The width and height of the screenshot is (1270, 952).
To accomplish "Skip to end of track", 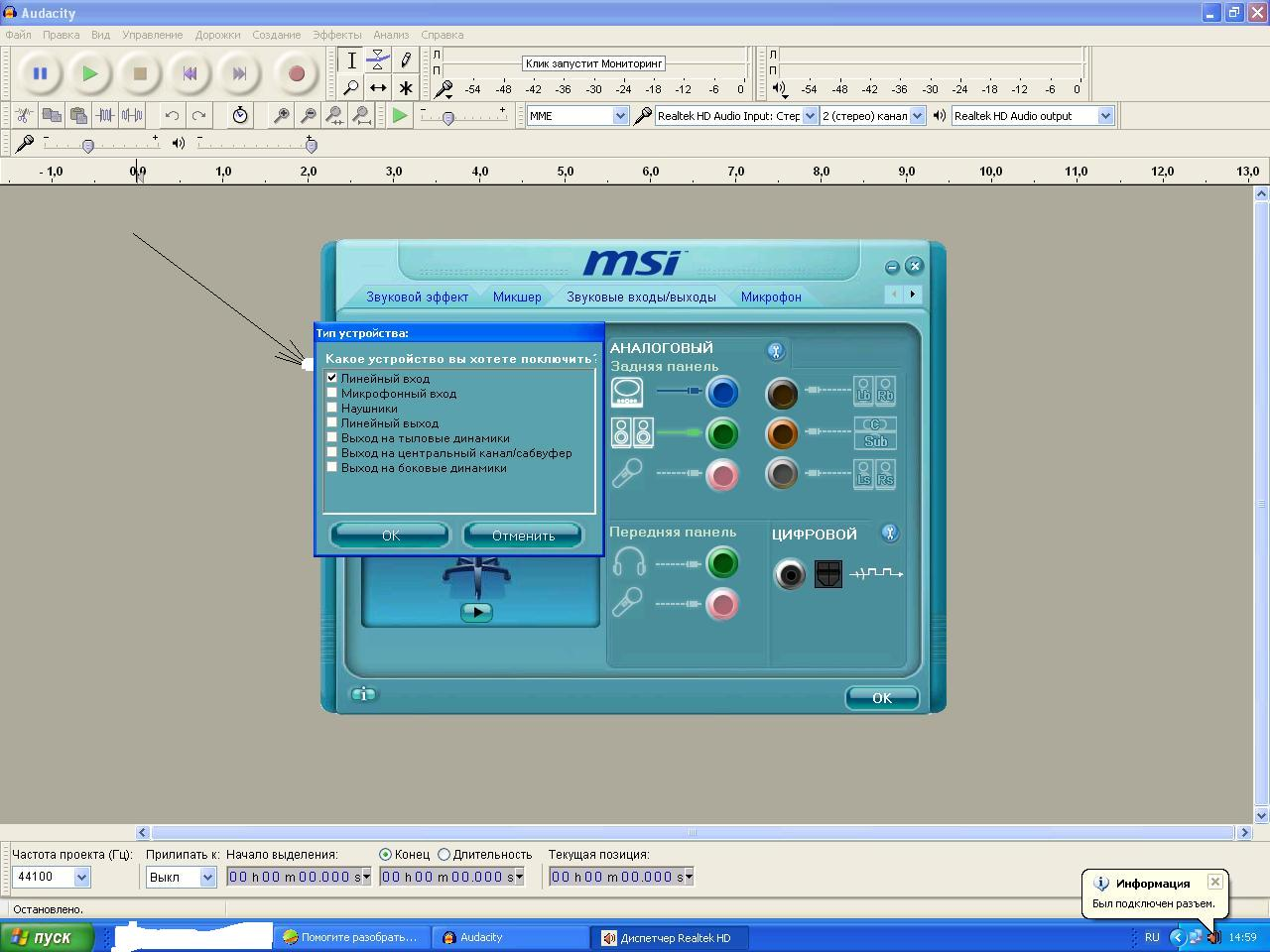I will [239, 73].
